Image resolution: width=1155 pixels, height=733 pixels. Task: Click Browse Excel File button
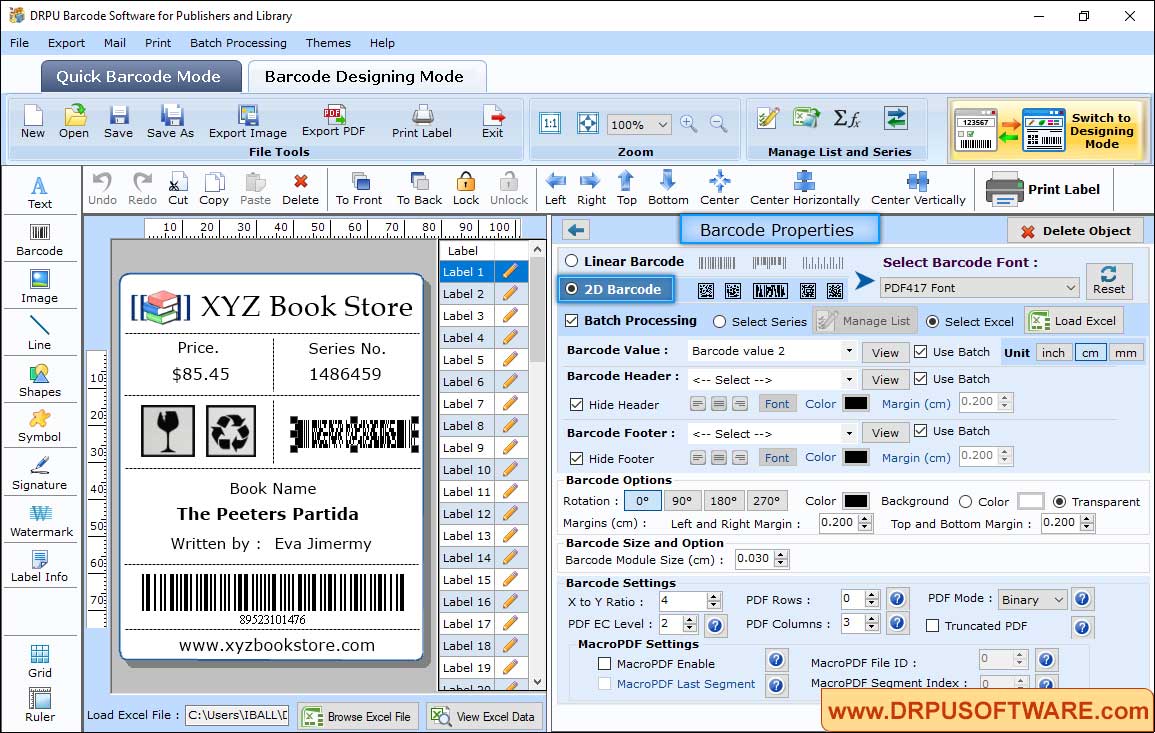click(x=358, y=716)
